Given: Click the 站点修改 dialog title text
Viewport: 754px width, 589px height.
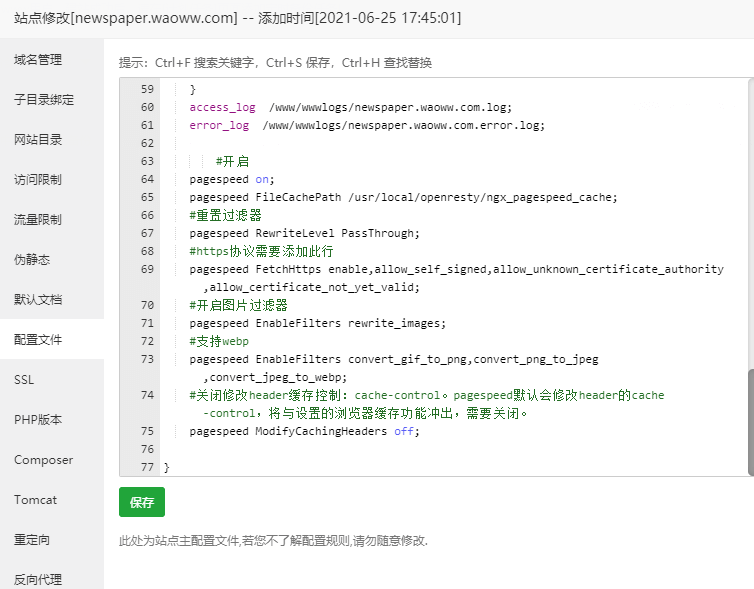Looking at the screenshot, I should [238, 18].
